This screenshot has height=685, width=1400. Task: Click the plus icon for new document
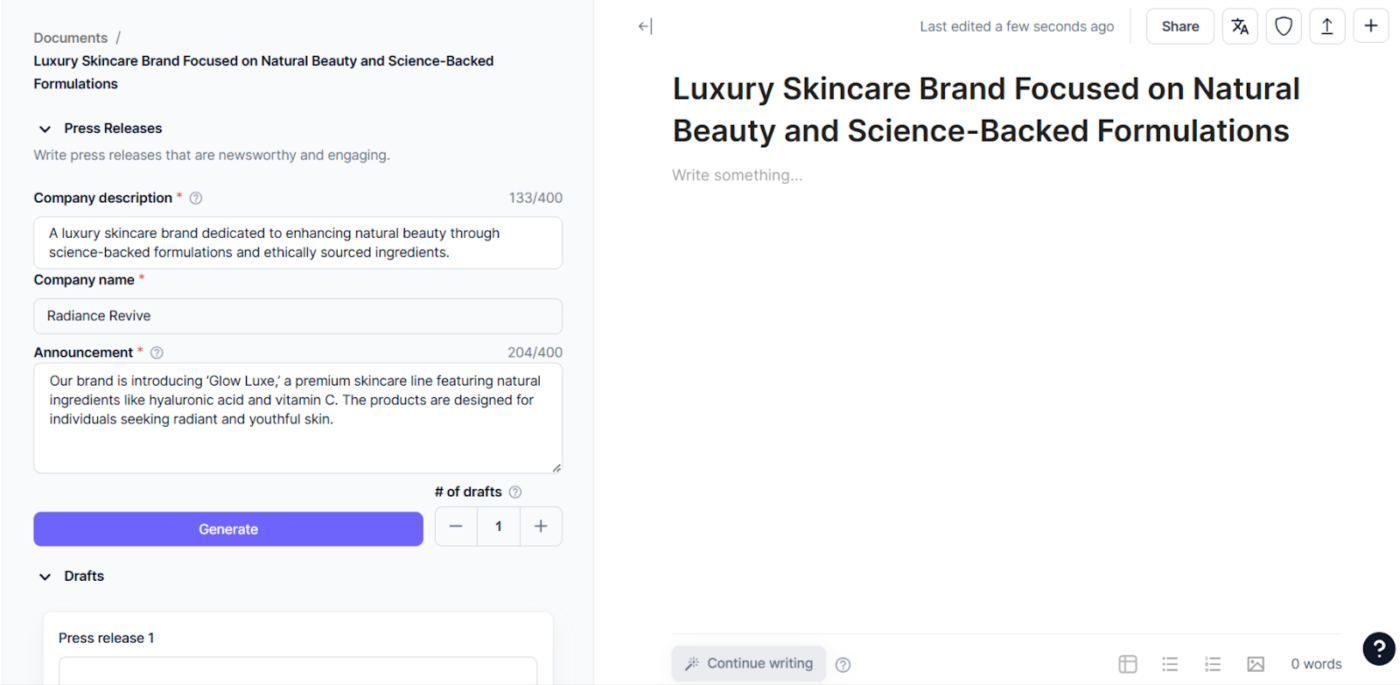click(x=1371, y=27)
